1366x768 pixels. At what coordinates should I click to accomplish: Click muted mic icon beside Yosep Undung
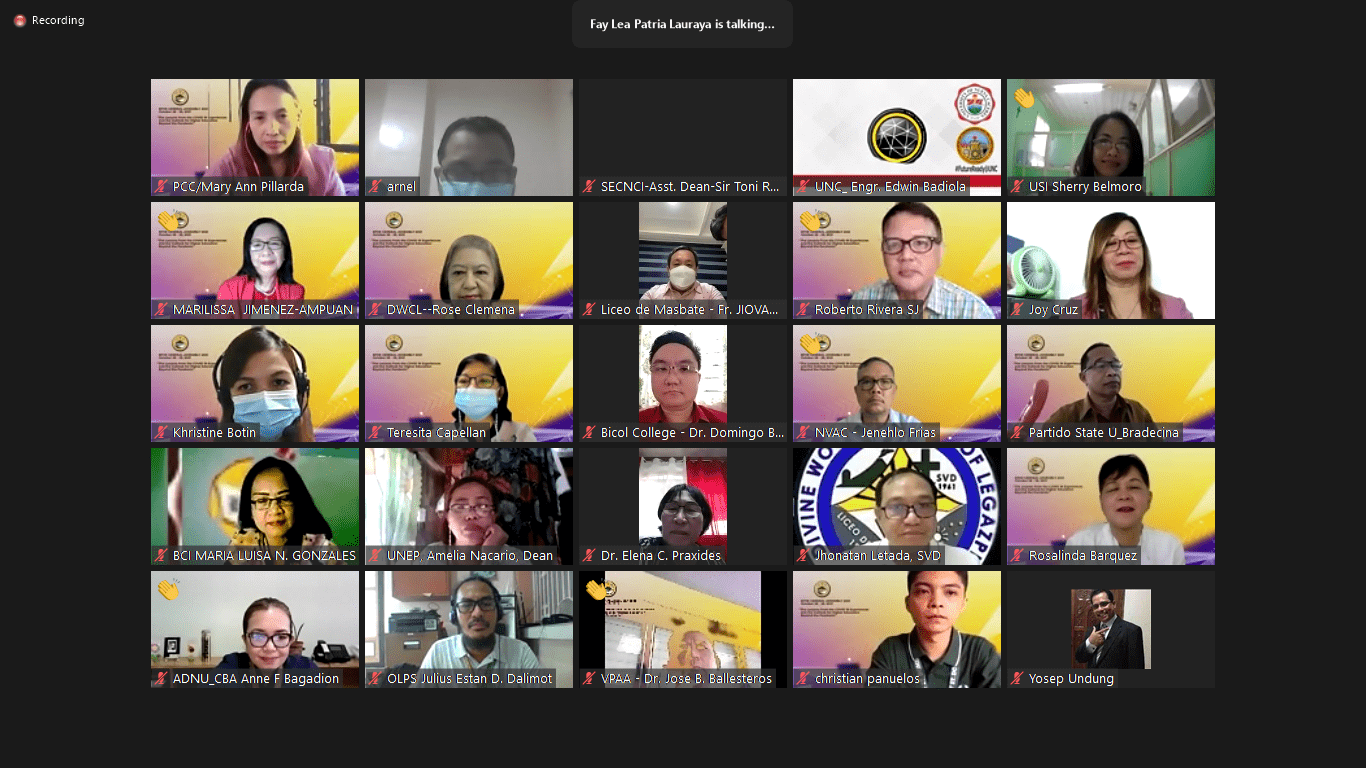click(x=1017, y=679)
